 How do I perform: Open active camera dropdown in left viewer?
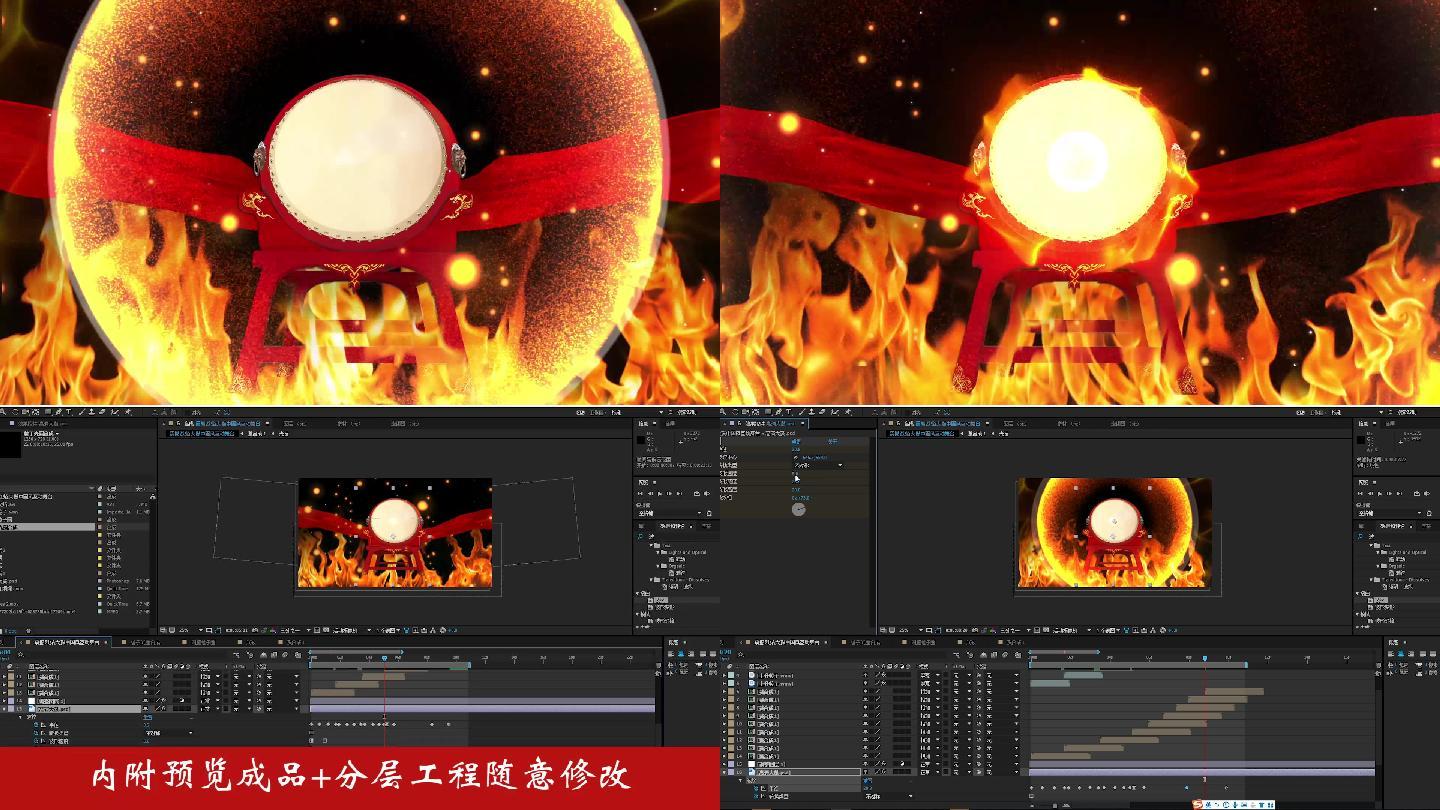point(351,630)
